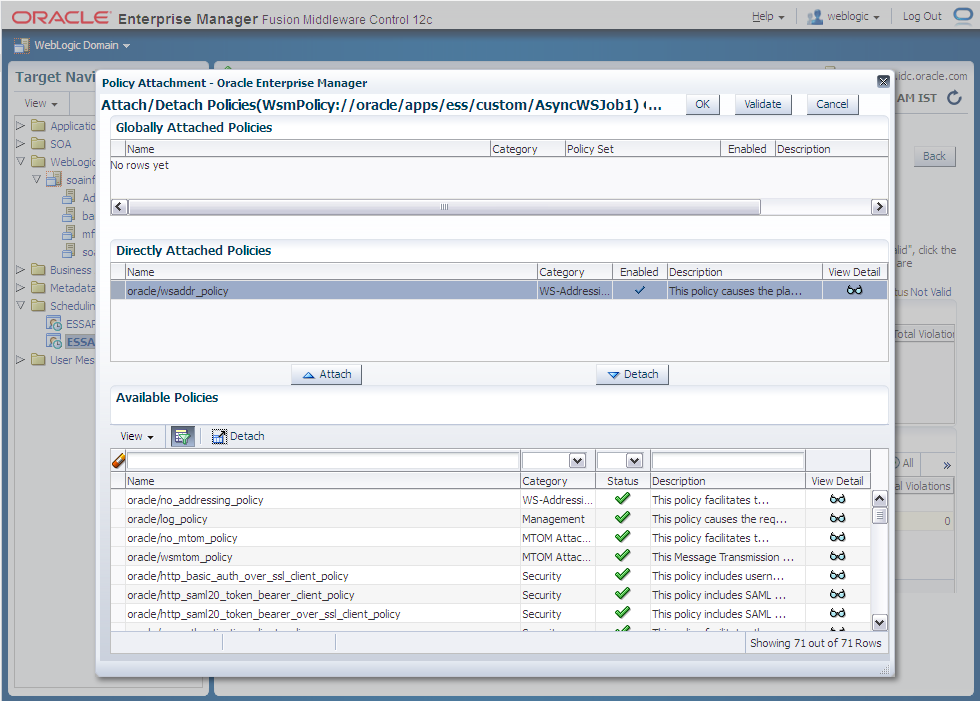Click status checkmark of oracle/no_addressing_policy
The height and width of the screenshot is (701, 980).
(x=622, y=499)
